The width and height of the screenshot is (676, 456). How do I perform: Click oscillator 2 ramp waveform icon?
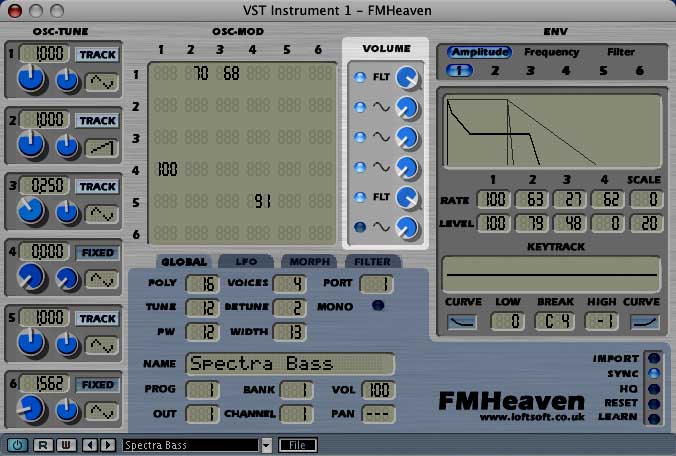(x=102, y=148)
